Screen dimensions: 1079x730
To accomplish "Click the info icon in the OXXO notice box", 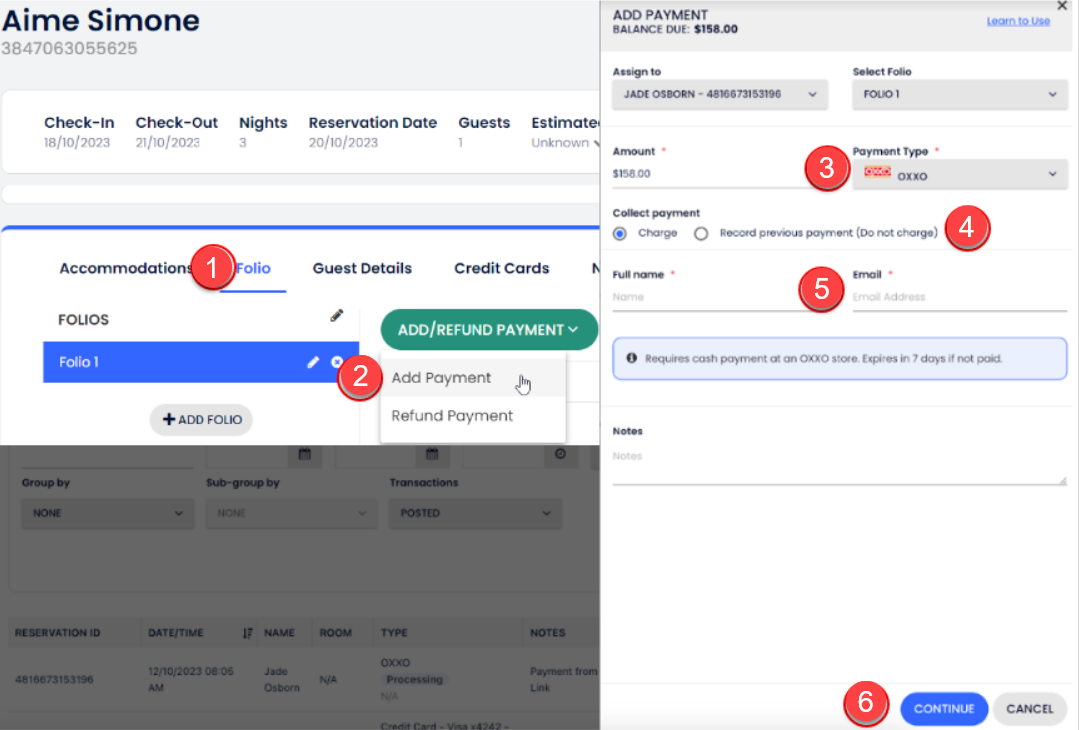I will coord(632,358).
